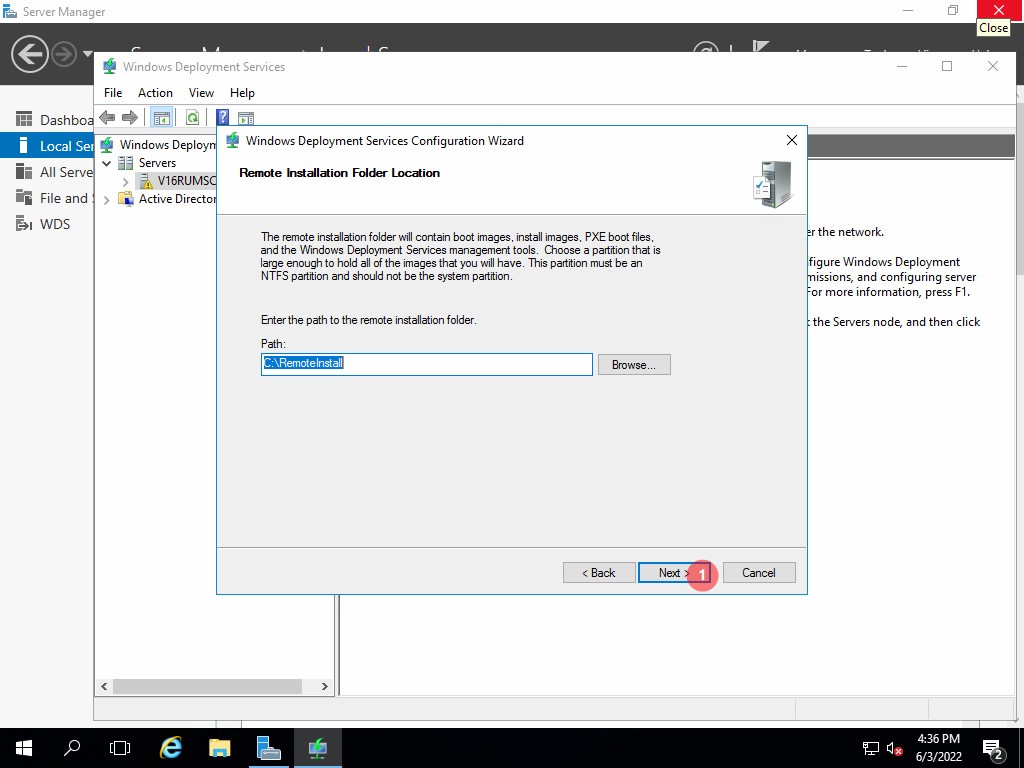Image resolution: width=1024 pixels, height=768 pixels.
Task: Click the Refresh toolbar icon
Action: pyautogui.click(x=192, y=117)
